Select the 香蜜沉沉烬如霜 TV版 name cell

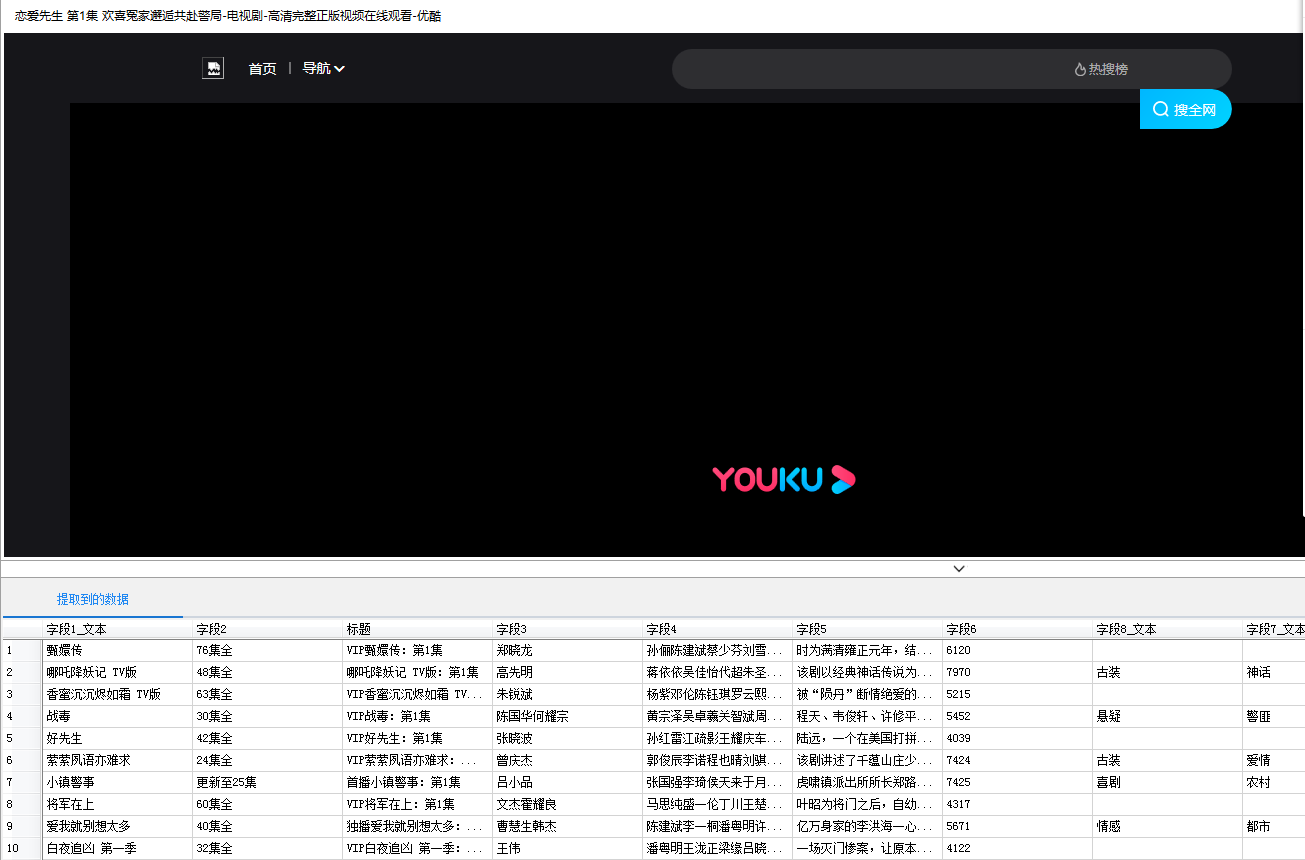pos(118,694)
